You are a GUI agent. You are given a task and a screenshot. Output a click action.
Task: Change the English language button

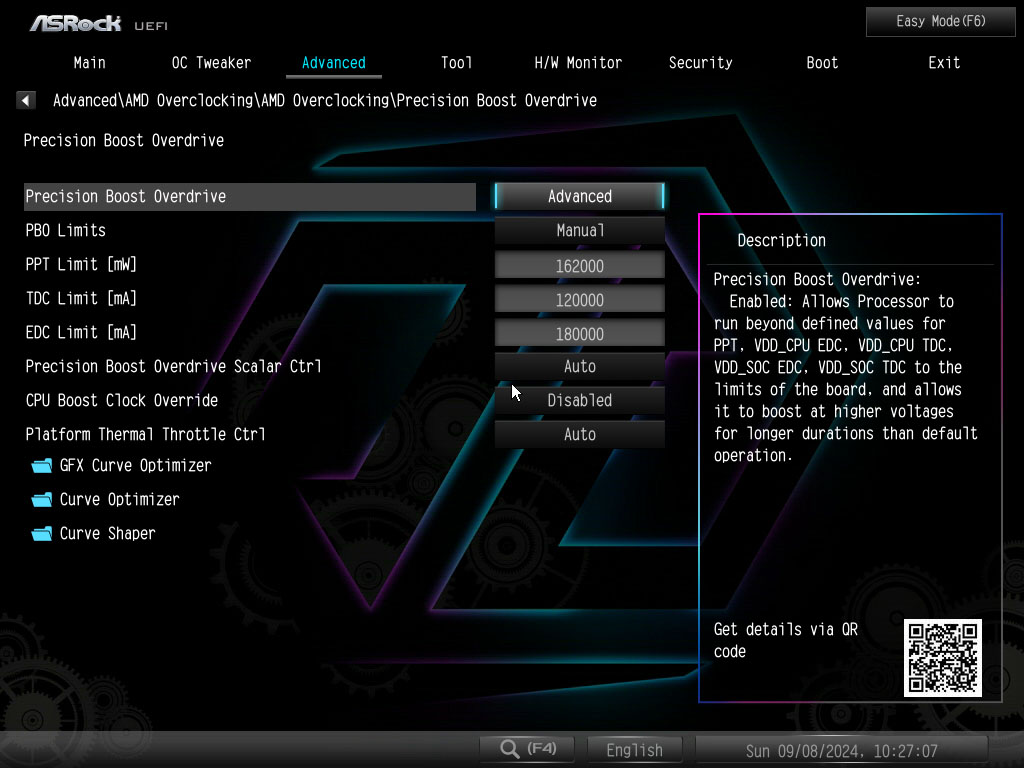(x=634, y=750)
